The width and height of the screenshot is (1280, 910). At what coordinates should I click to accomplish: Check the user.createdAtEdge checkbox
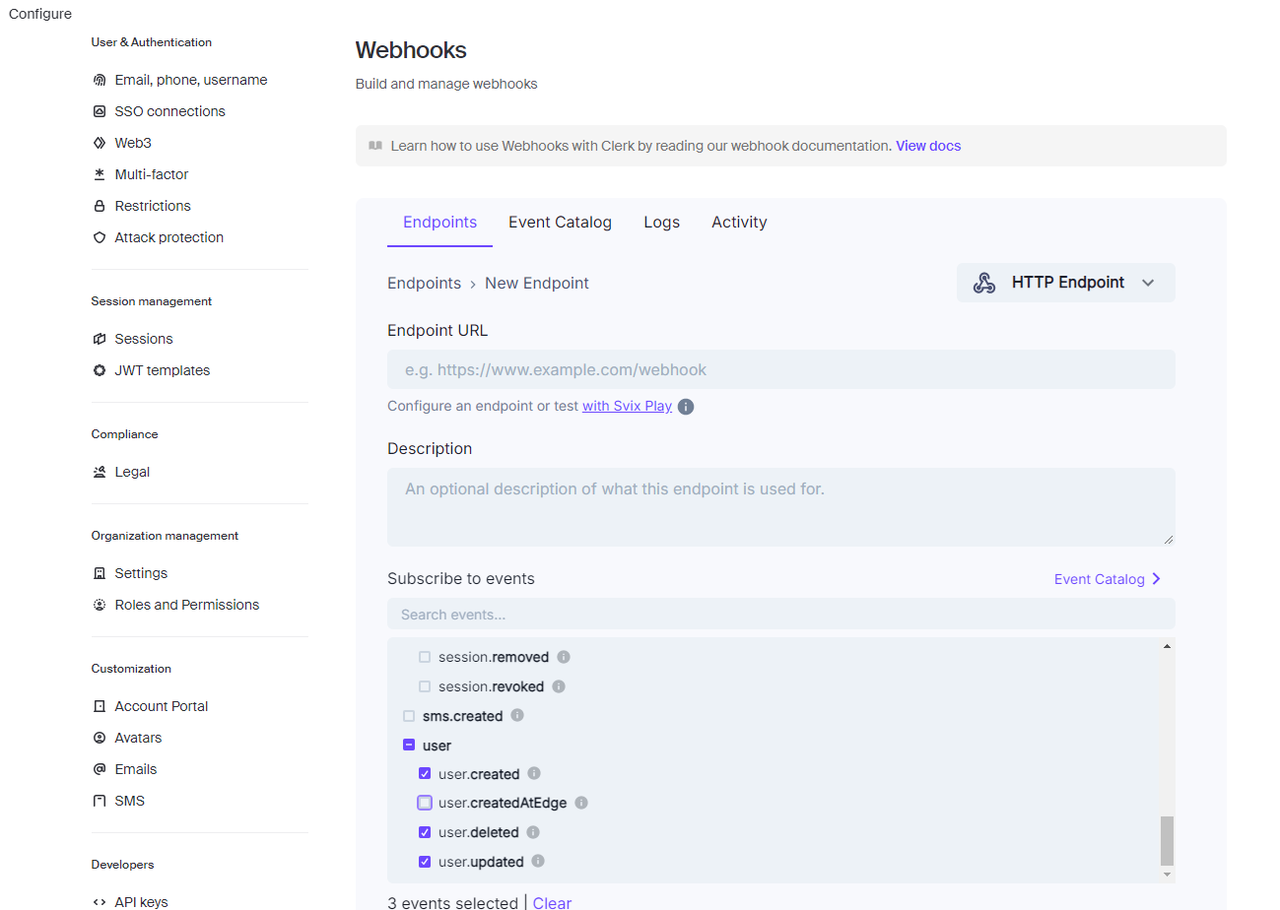[x=425, y=803]
